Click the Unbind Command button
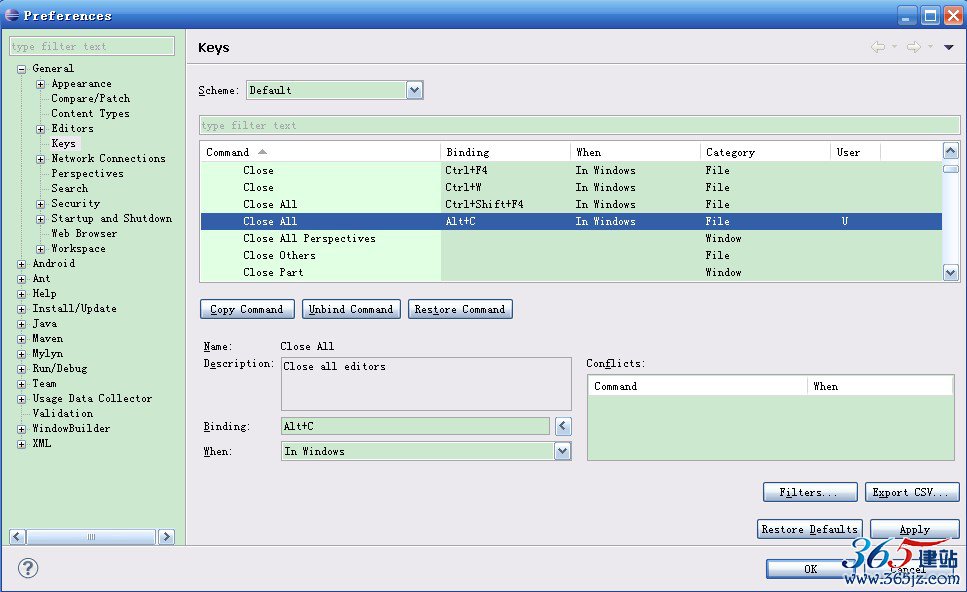Screen dimensions: 967x592 tap(351, 309)
